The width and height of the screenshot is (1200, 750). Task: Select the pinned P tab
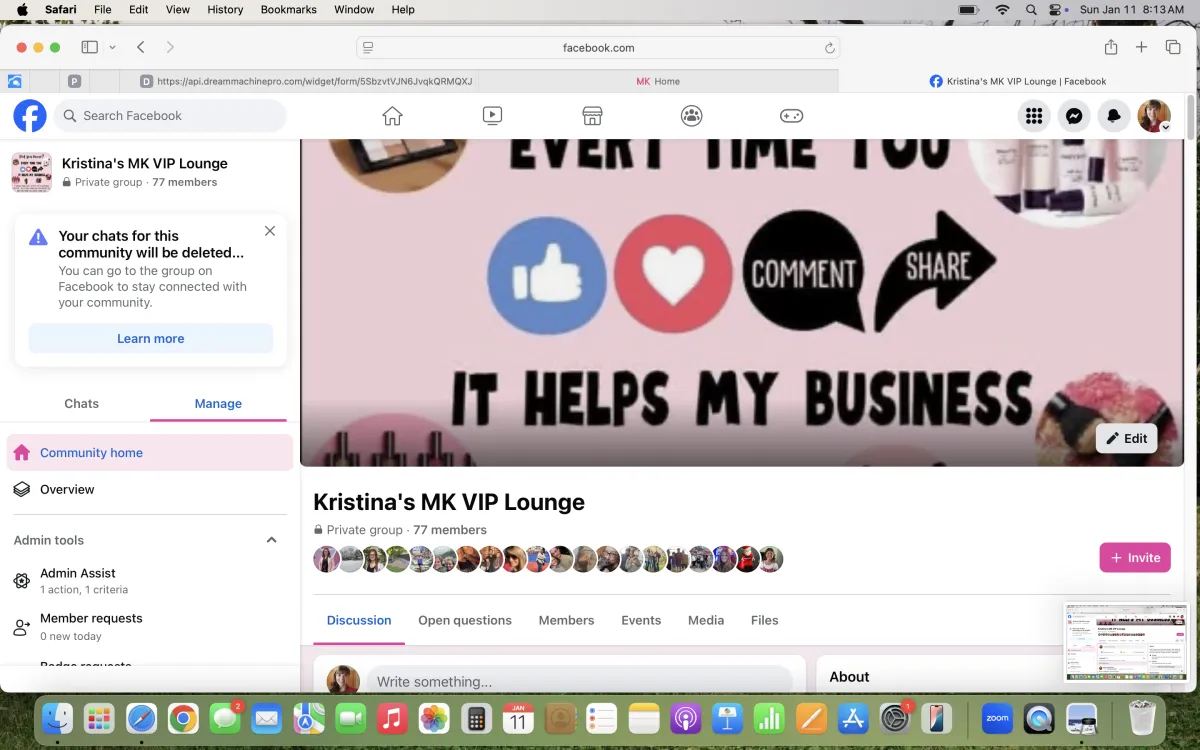point(75,81)
